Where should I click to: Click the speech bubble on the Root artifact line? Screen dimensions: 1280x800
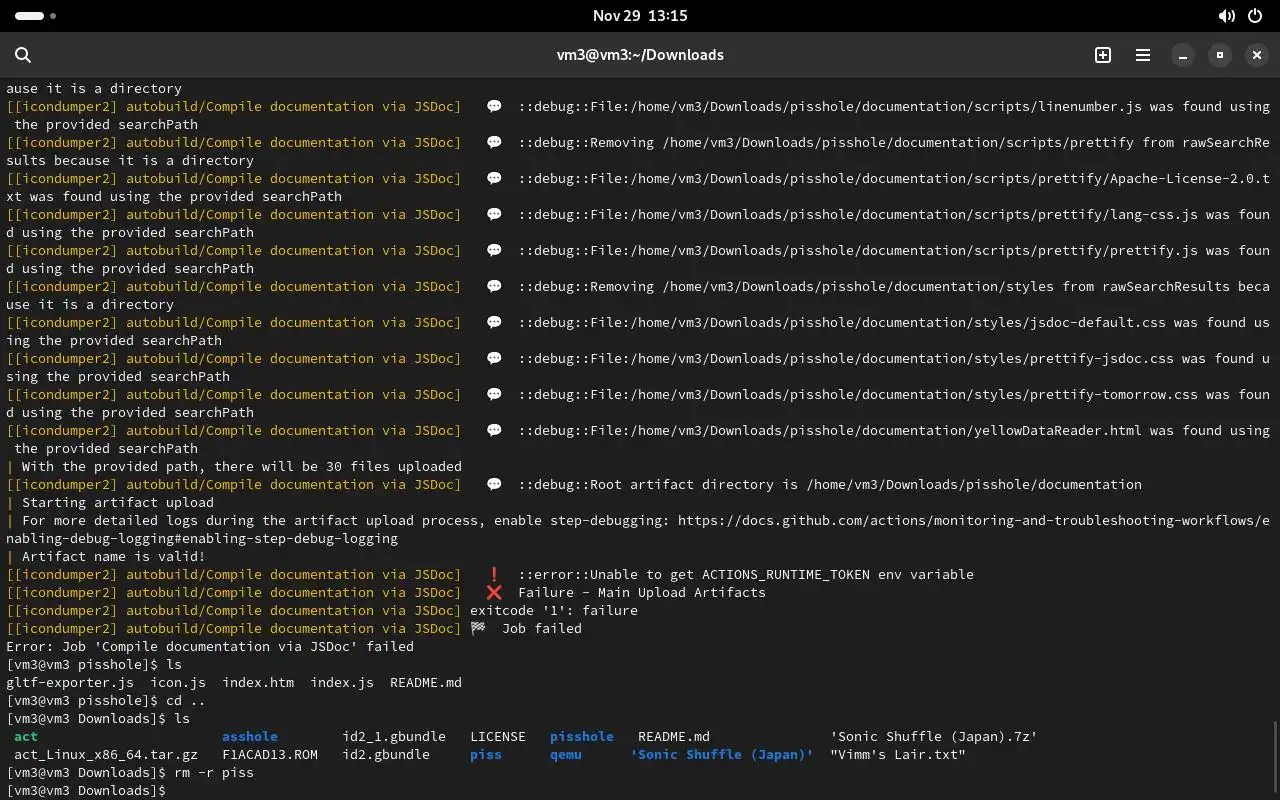(494, 484)
